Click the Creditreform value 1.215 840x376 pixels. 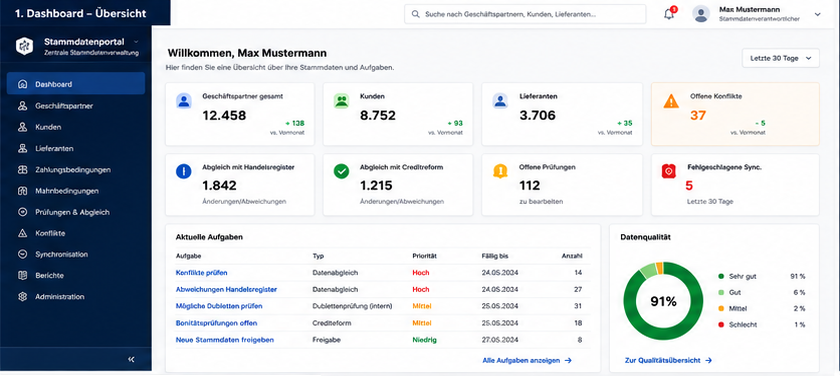[376, 186]
